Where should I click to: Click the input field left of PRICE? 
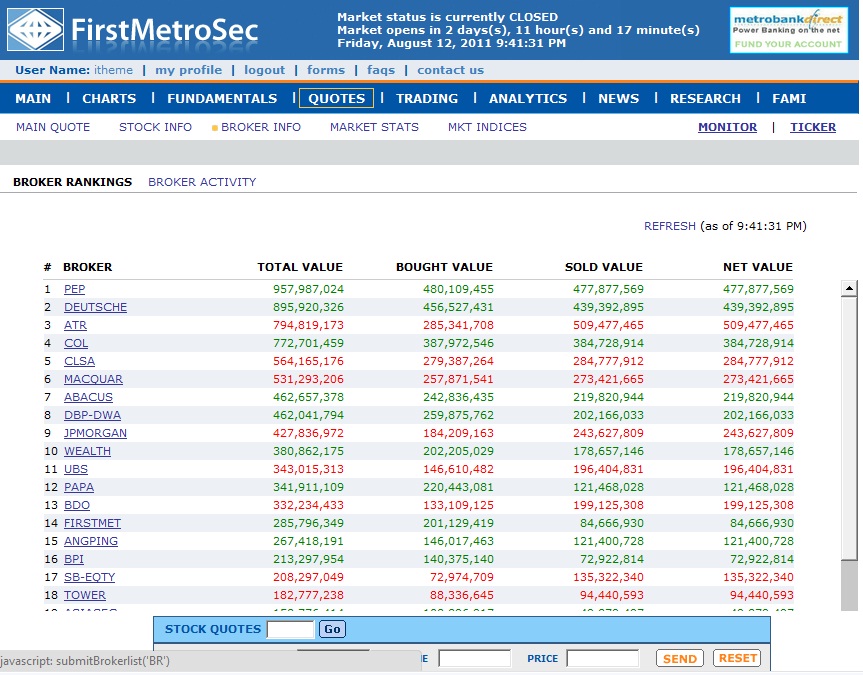click(x=474, y=658)
